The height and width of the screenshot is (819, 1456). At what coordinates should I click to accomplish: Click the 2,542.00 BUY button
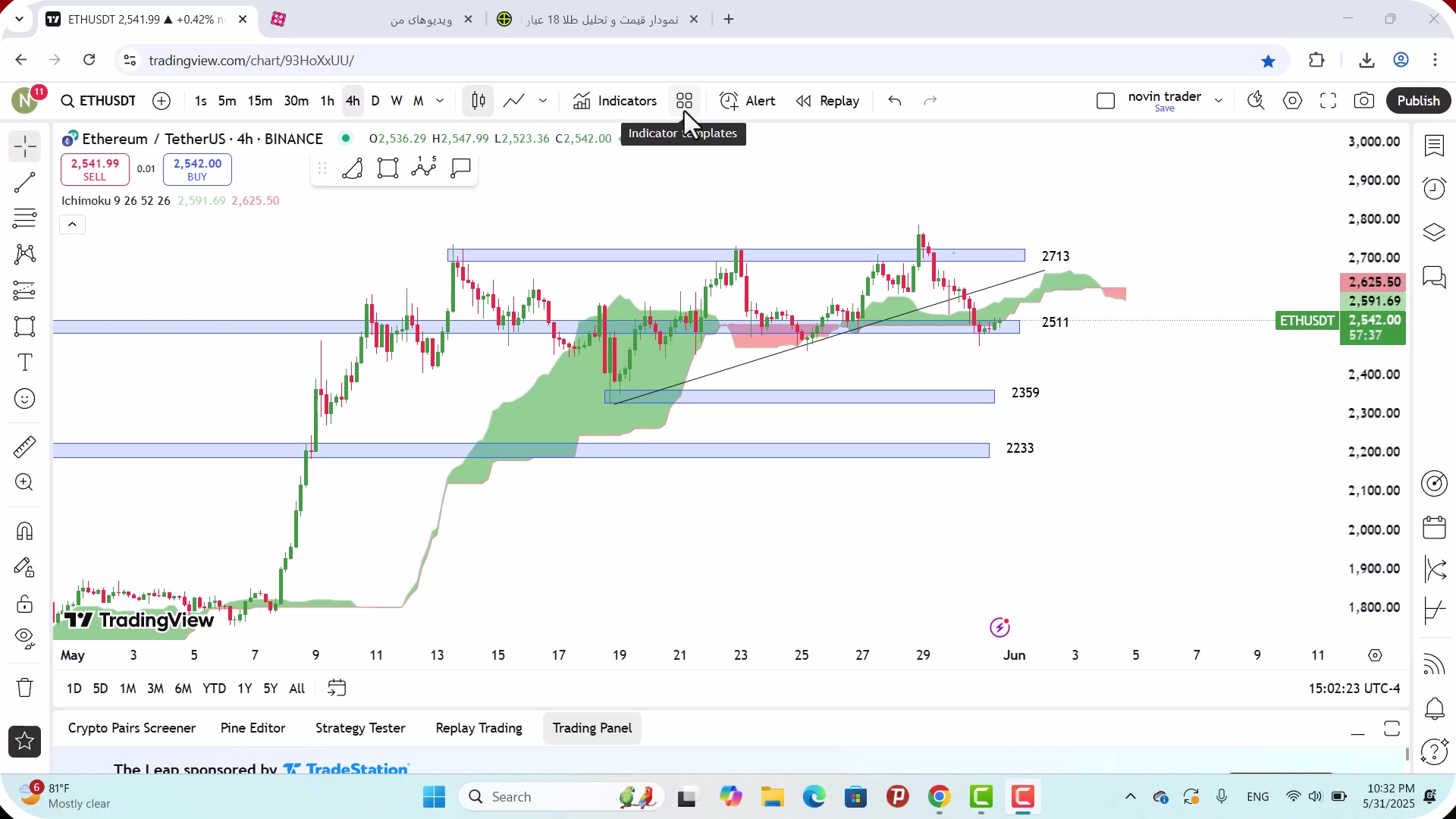click(x=197, y=169)
